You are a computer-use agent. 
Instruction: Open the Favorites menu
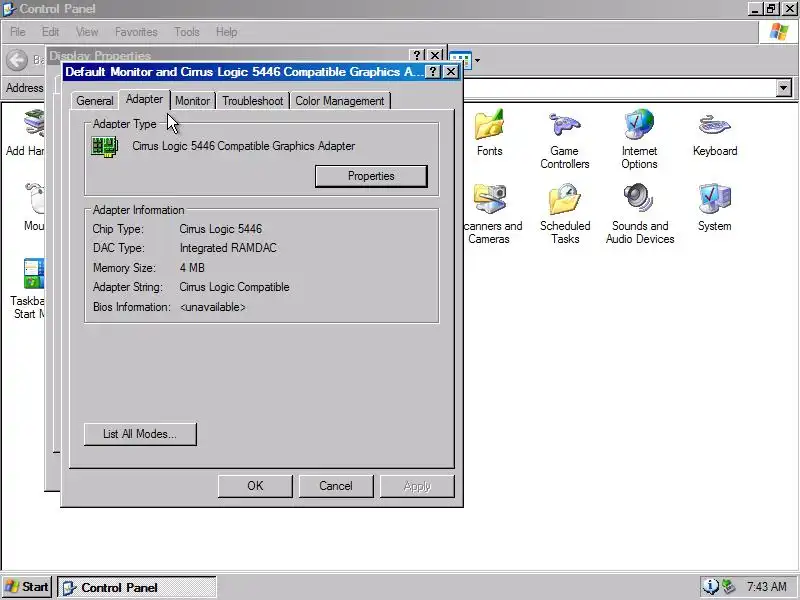tap(136, 32)
